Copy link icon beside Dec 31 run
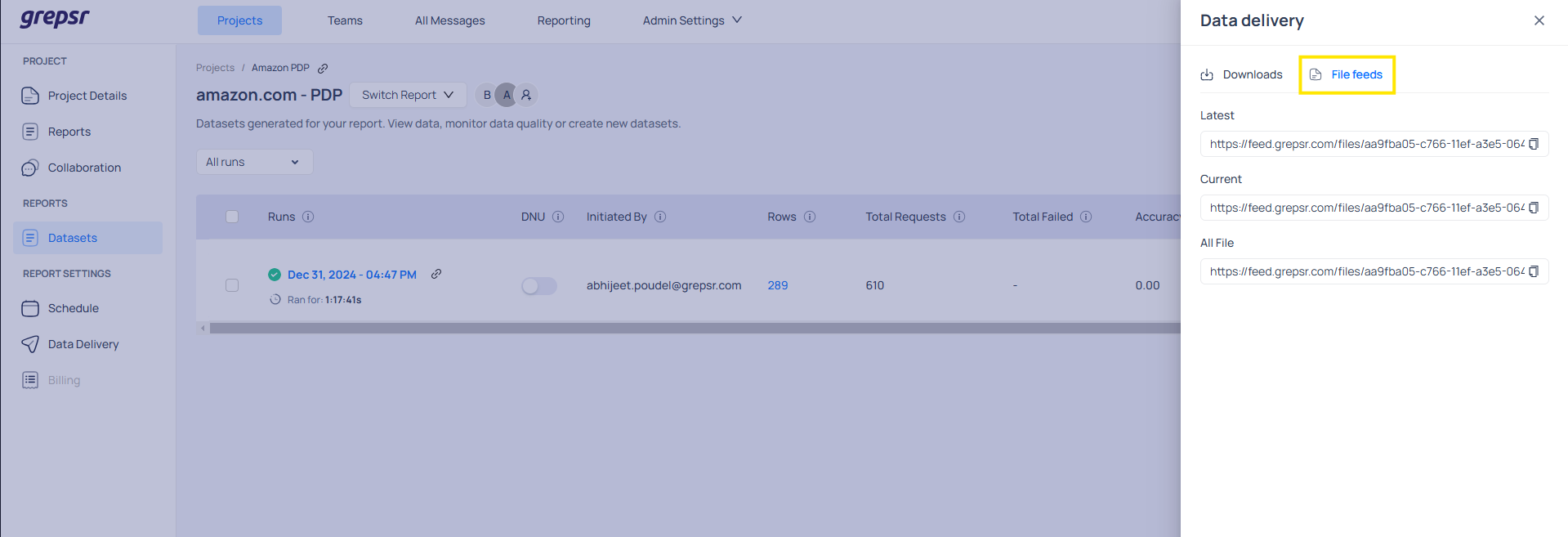Image resolution: width=1568 pixels, height=537 pixels. point(436,275)
